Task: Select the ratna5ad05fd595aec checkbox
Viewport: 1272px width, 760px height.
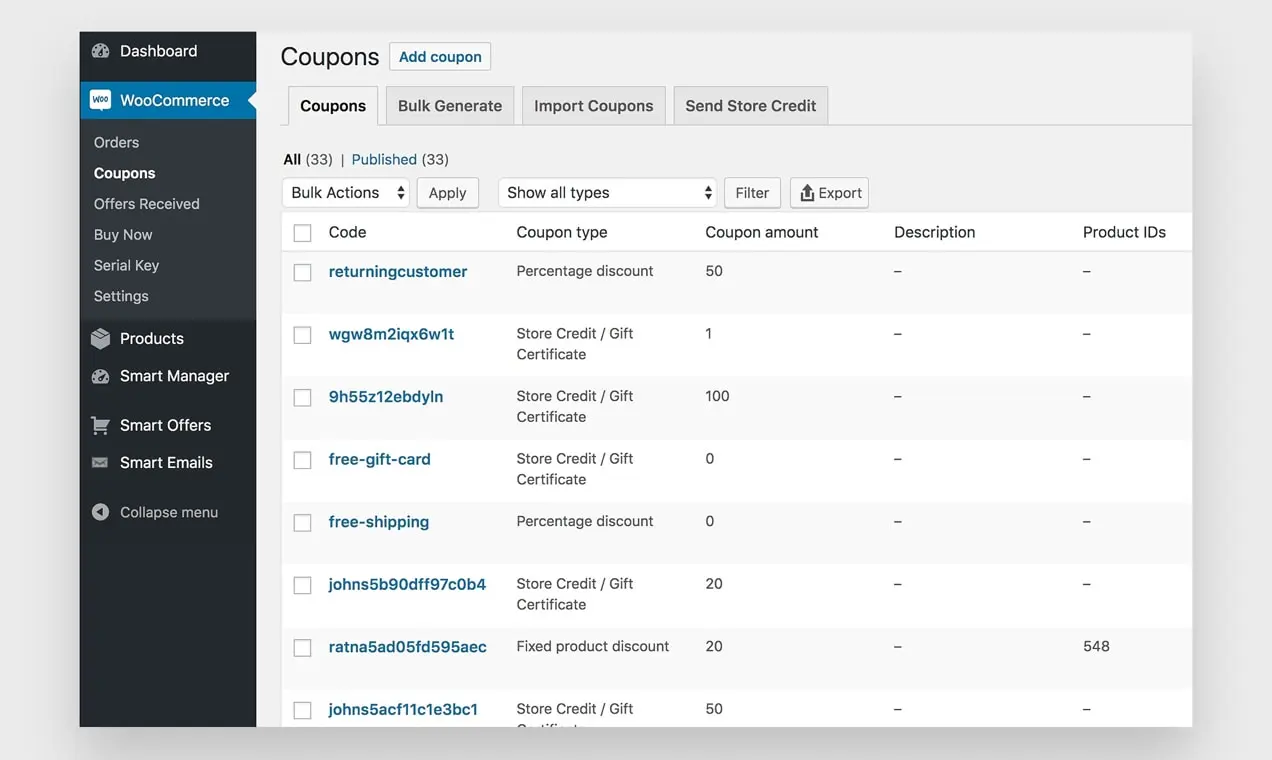Action: tap(302, 648)
